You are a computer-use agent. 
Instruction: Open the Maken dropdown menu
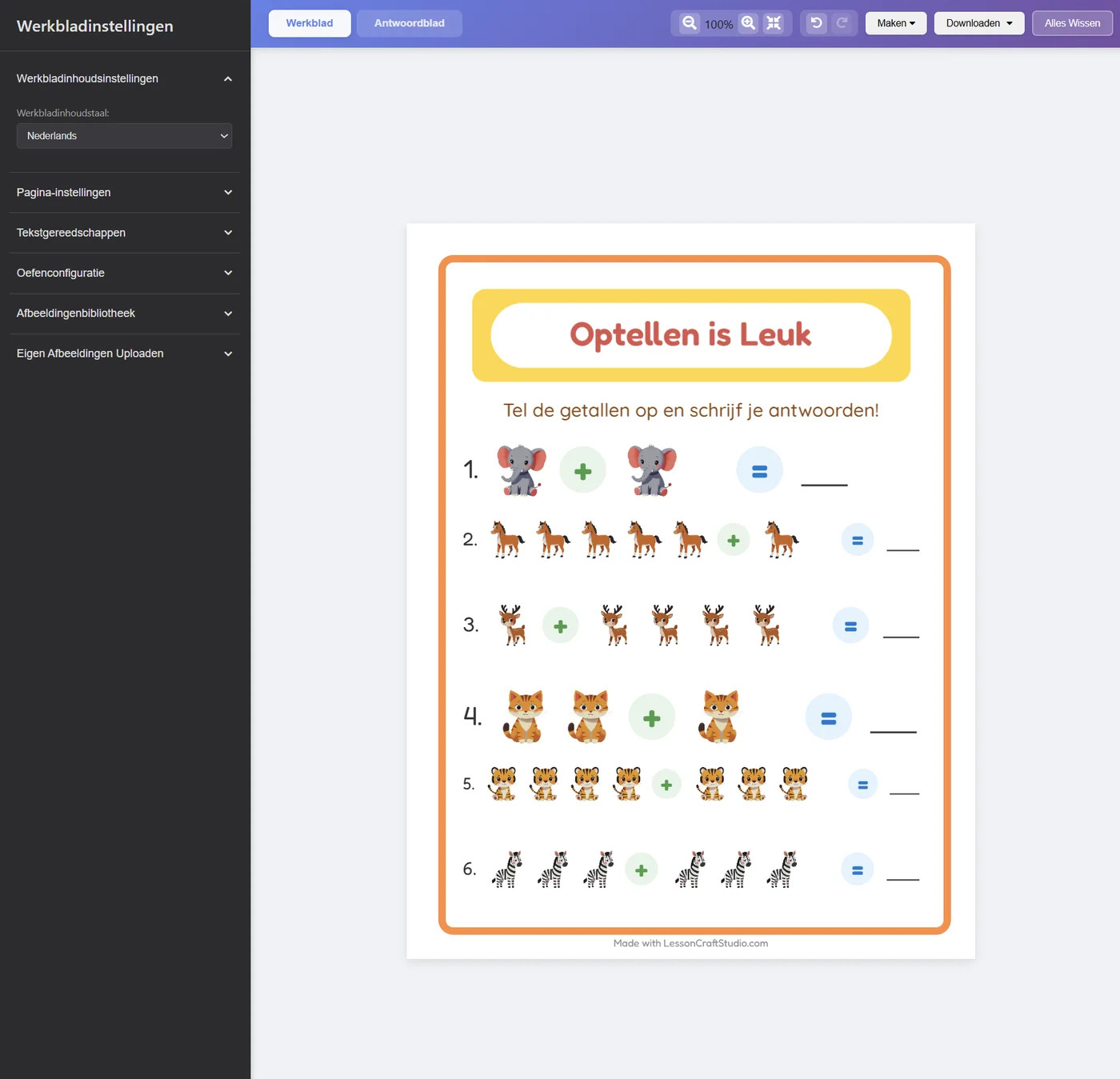(x=896, y=23)
